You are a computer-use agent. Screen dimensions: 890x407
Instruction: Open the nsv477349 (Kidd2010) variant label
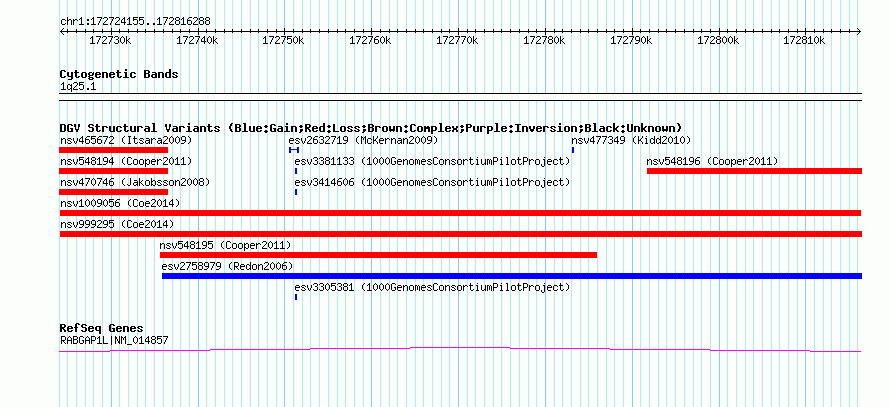coord(631,140)
